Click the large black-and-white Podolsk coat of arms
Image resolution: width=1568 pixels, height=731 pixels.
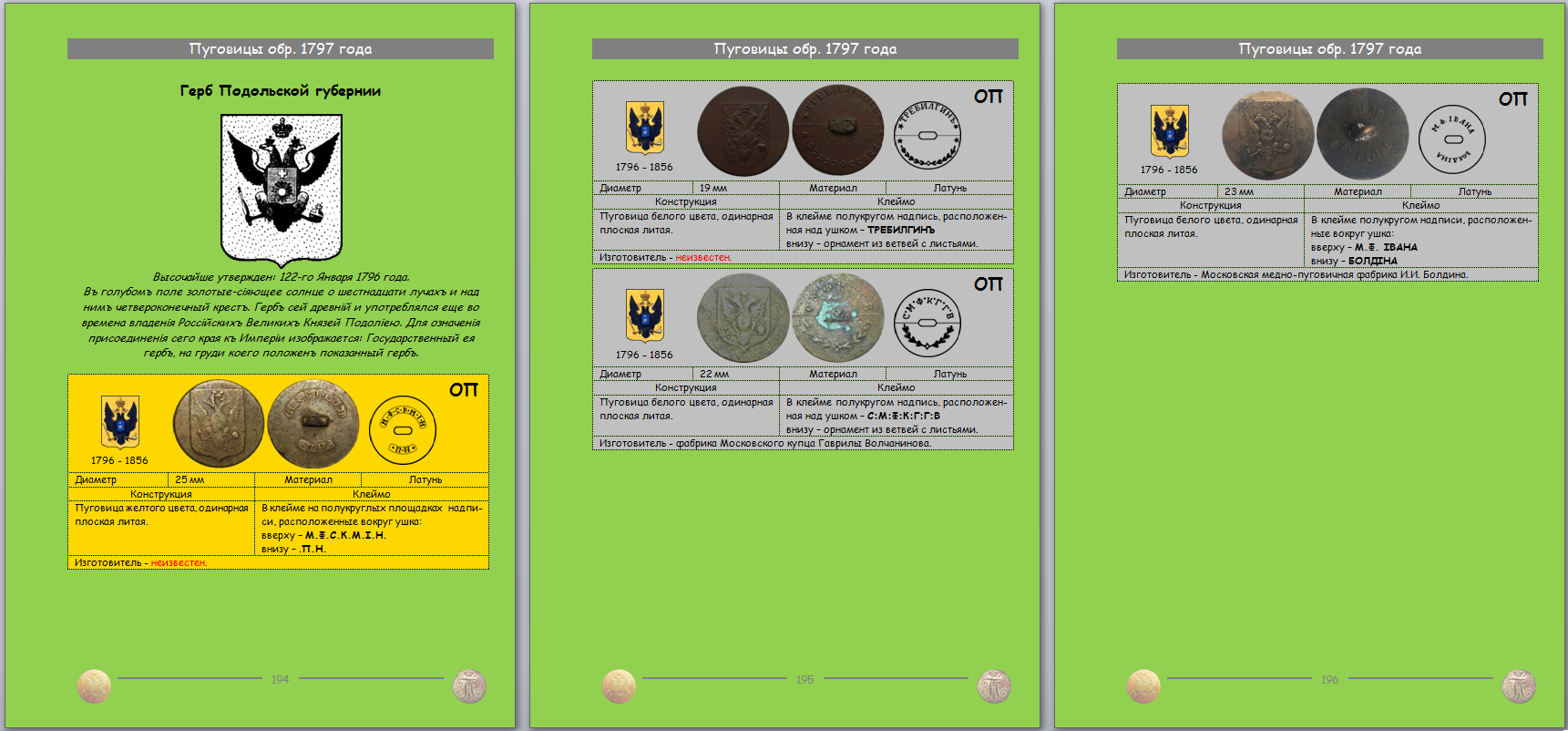click(282, 190)
